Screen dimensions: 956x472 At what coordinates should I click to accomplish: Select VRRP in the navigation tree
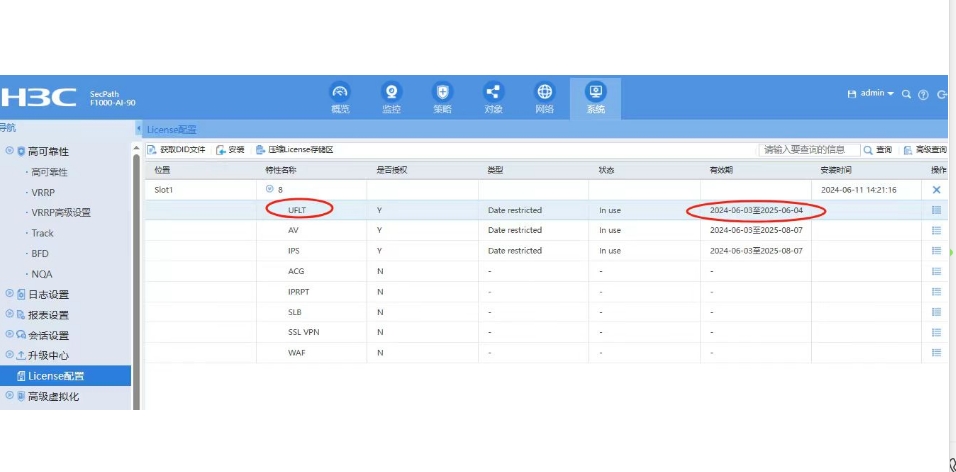43,193
